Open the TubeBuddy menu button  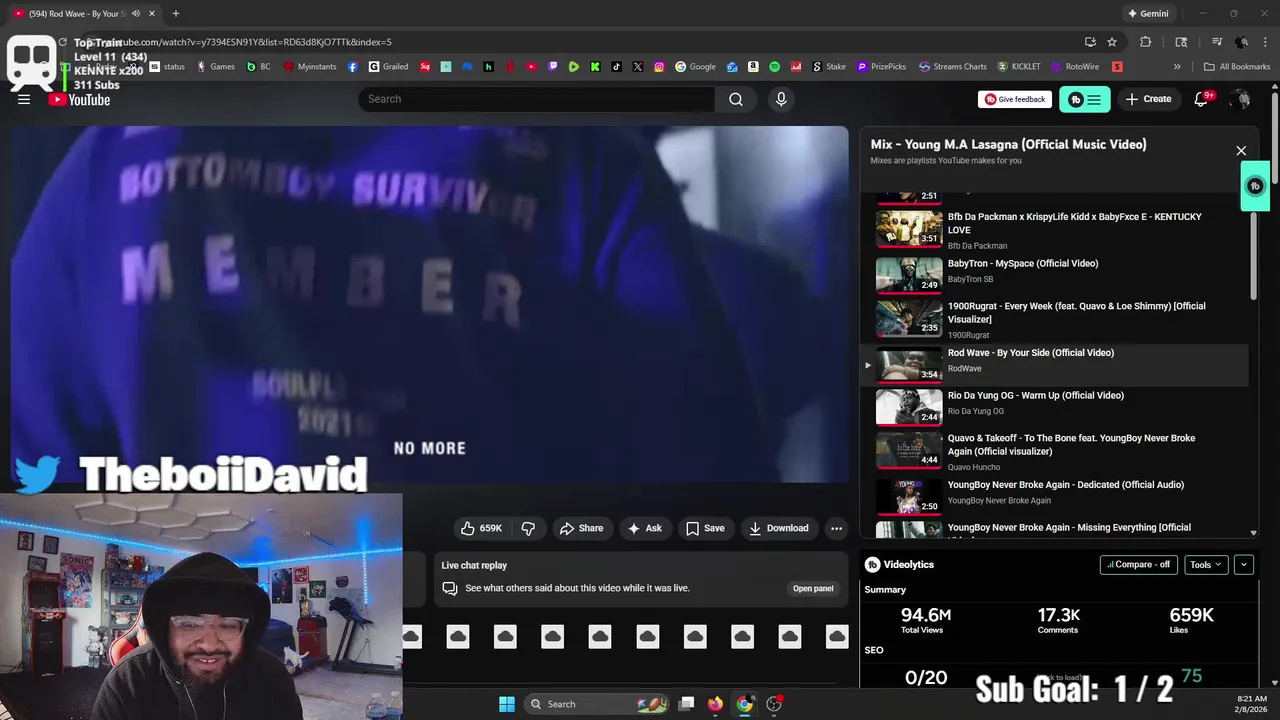point(1085,99)
